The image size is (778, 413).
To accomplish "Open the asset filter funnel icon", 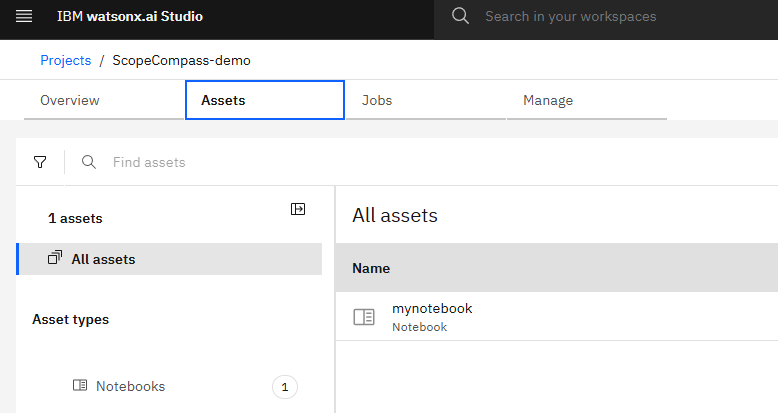I will (40, 162).
